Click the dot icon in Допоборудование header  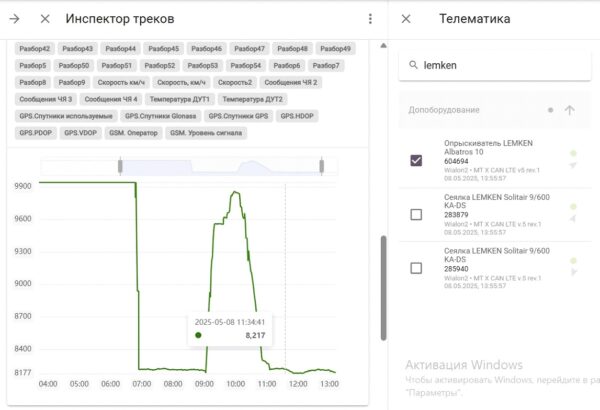pyautogui.click(x=550, y=110)
